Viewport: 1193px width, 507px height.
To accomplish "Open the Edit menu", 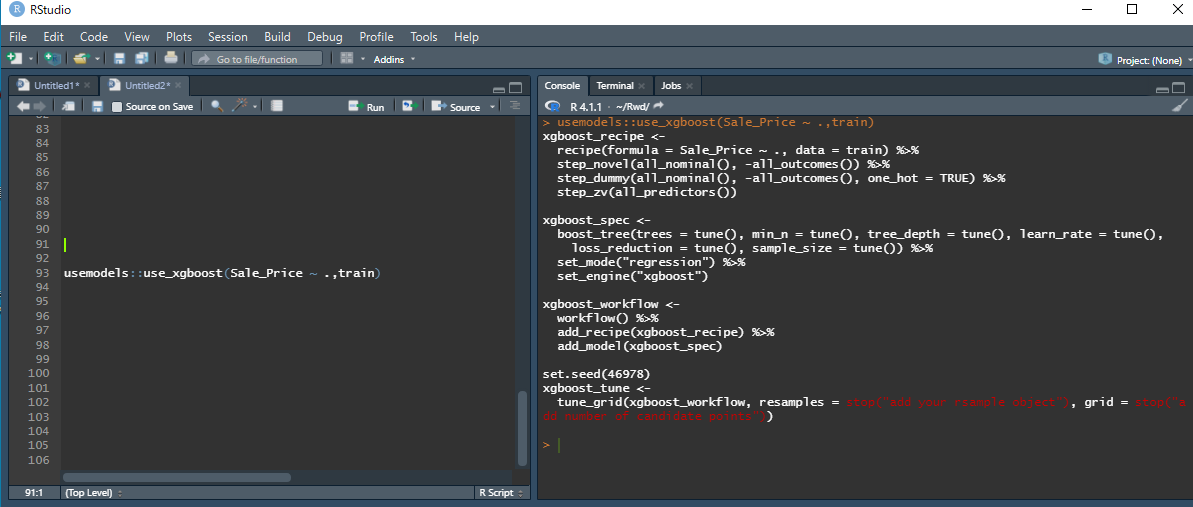I will [x=53, y=37].
